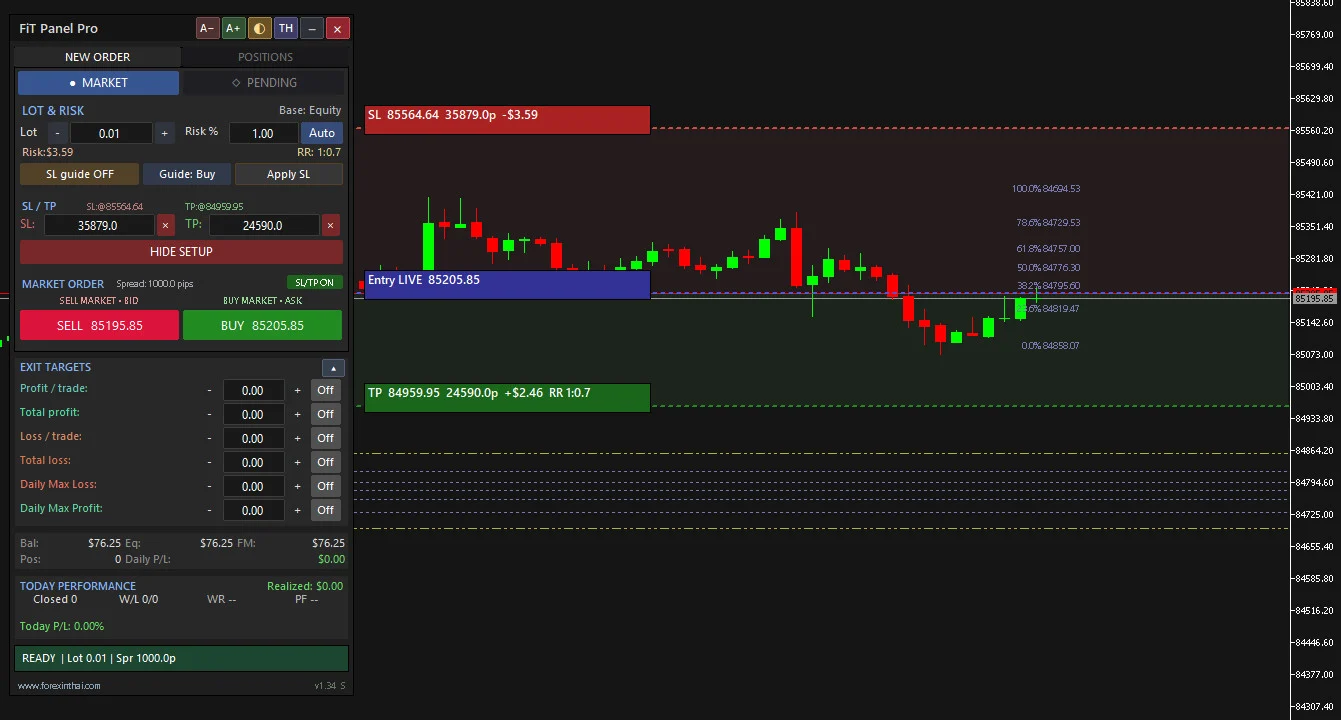This screenshot has width=1341, height=720.
Task: Clear the SL value with its X
Action: [x=166, y=226]
